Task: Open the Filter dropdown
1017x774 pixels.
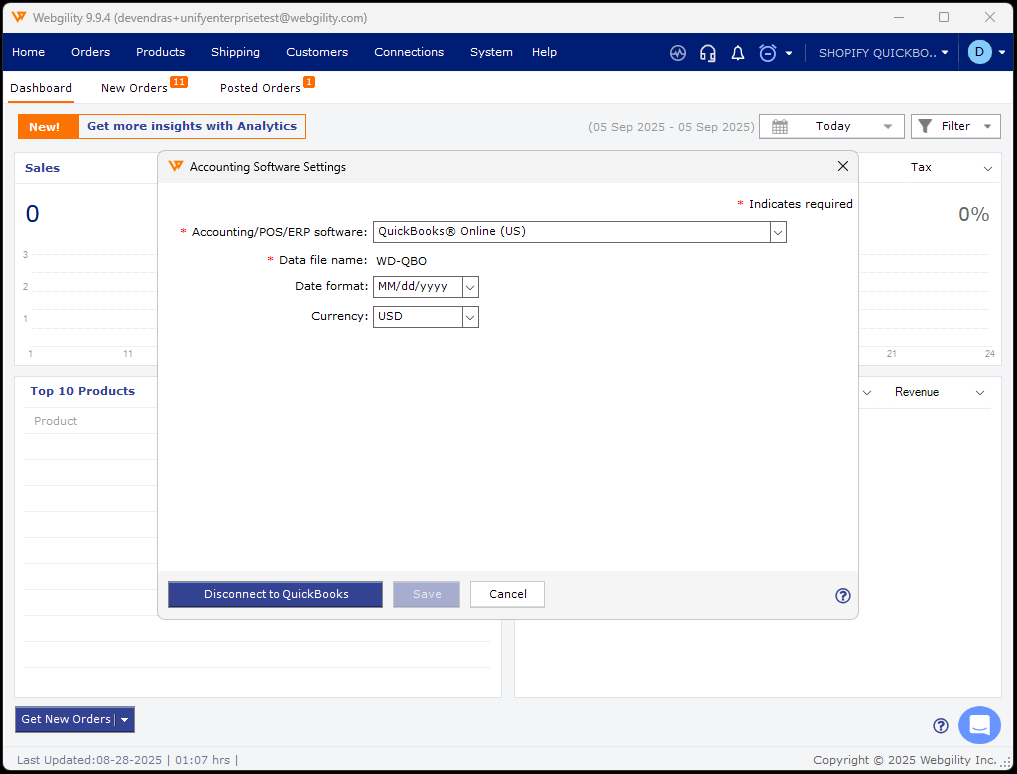Action: pyautogui.click(x=955, y=126)
